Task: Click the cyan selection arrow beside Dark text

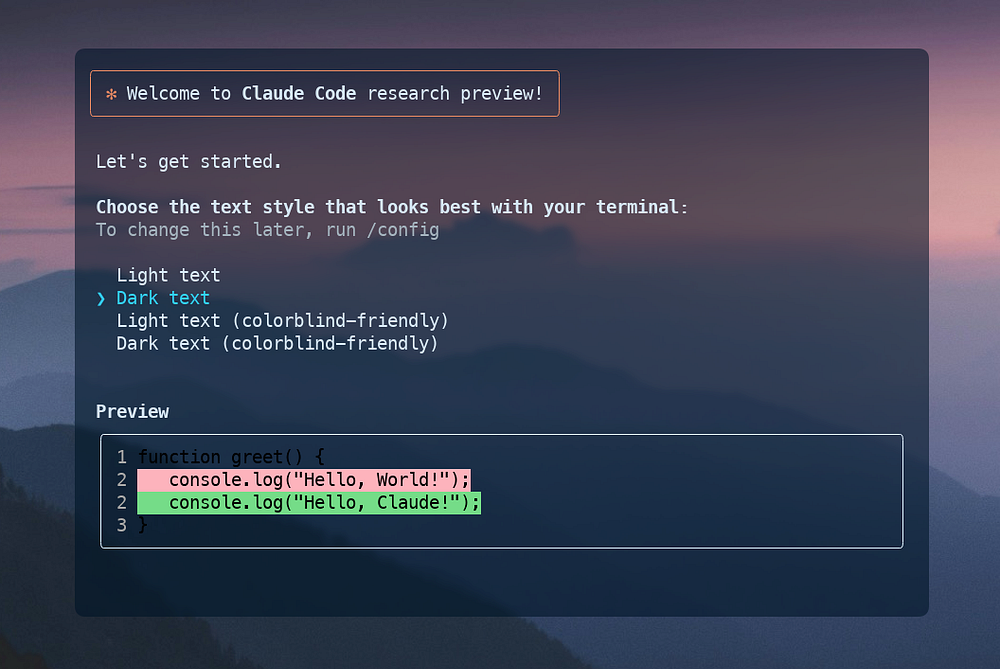Action: coord(101,298)
